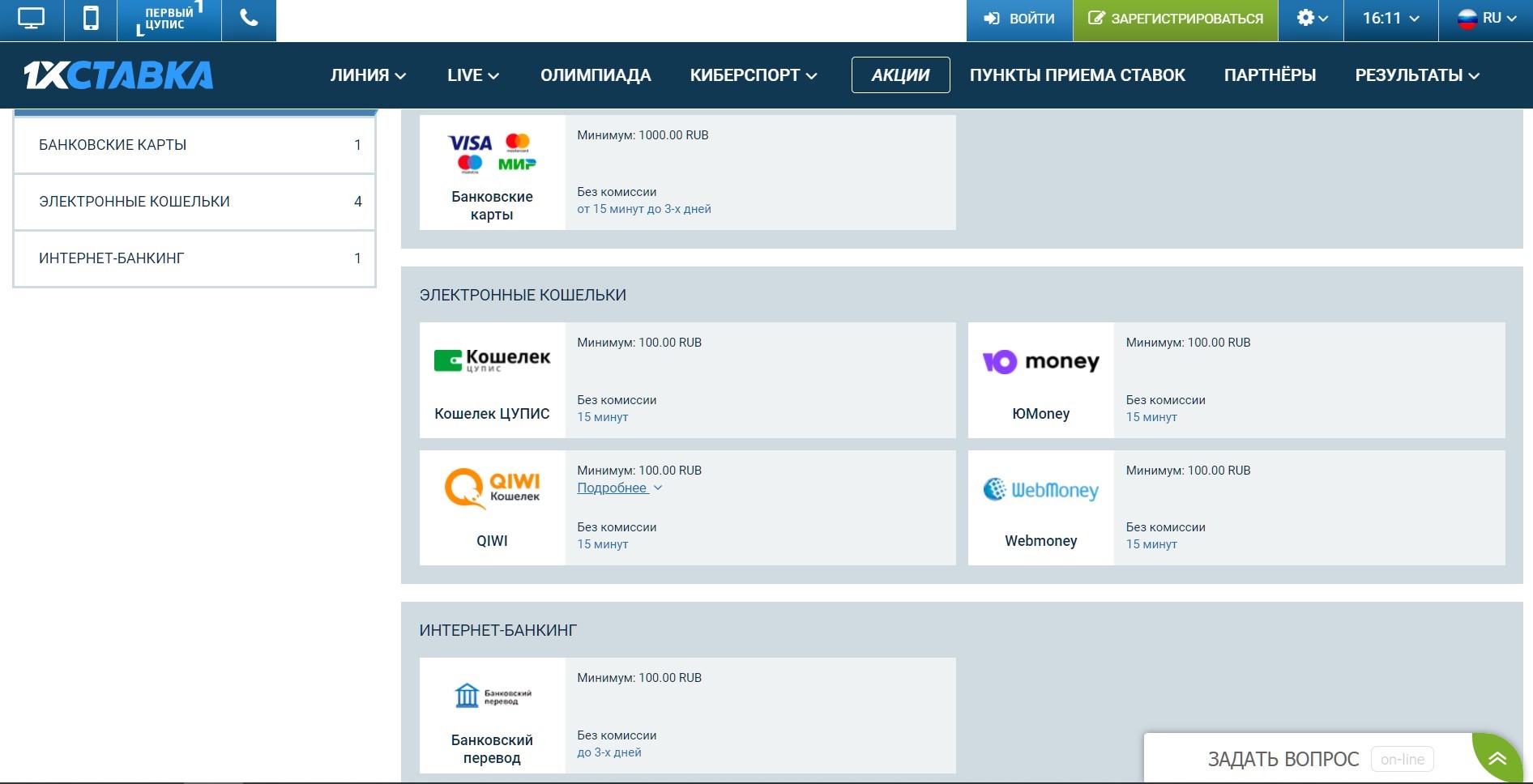Switch to desktop version icon

click(32, 19)
